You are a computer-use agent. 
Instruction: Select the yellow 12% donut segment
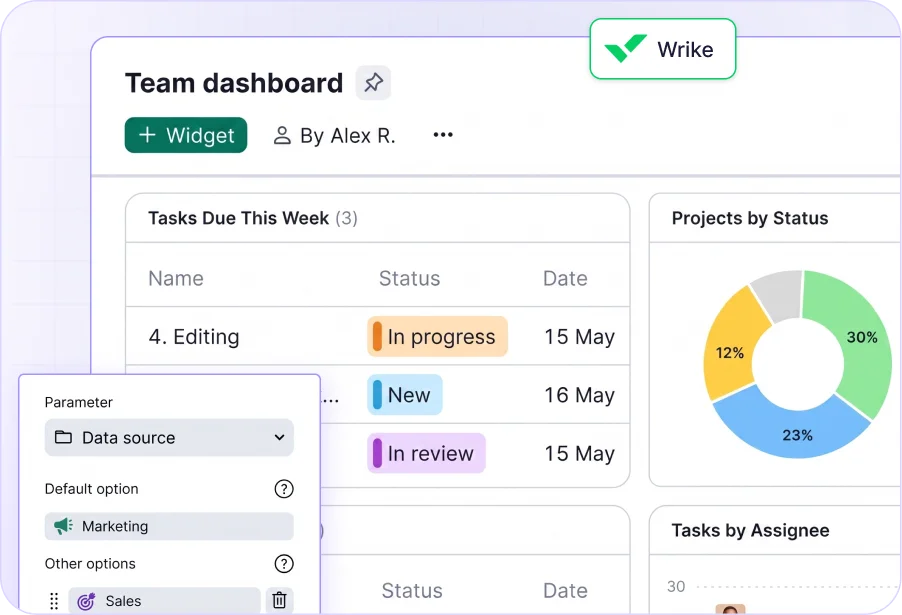(729, 351)
